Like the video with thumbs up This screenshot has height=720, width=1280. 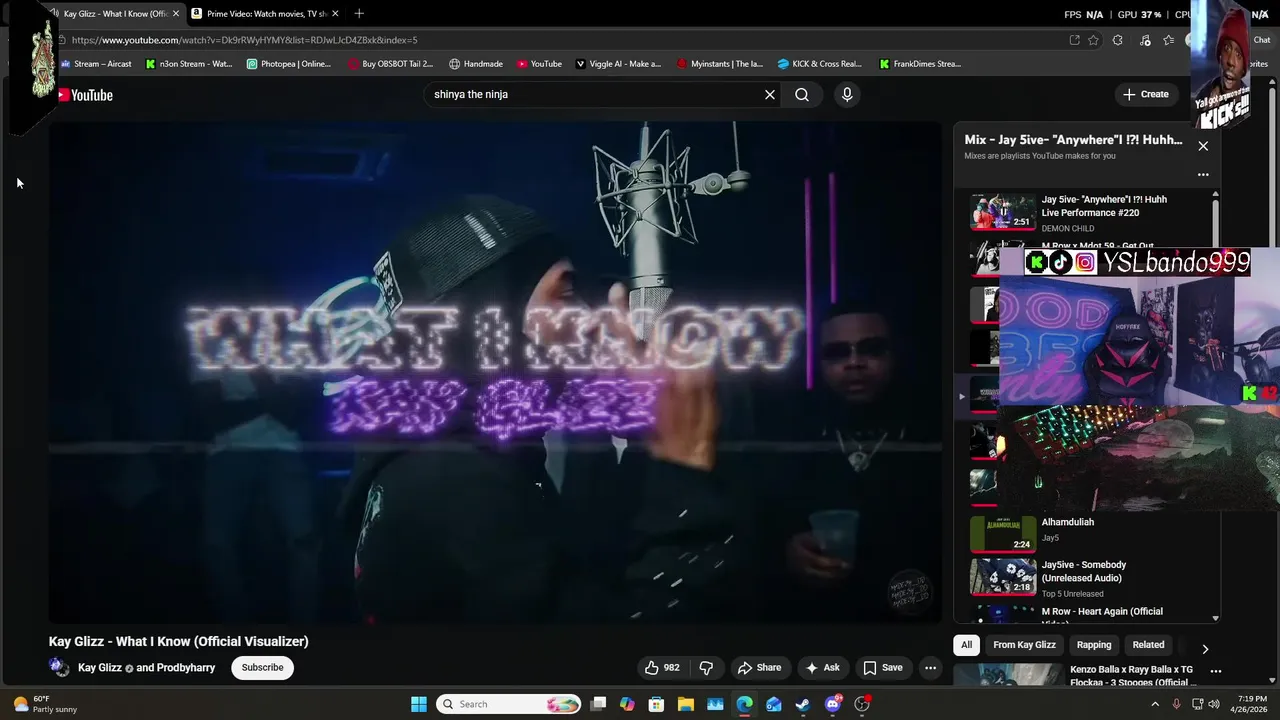click(662, 668)
